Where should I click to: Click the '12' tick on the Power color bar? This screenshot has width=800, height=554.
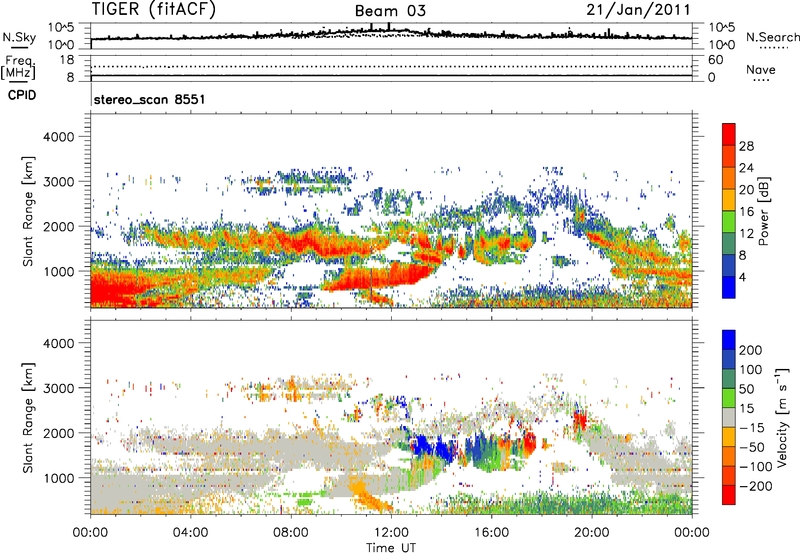[746, 234]
